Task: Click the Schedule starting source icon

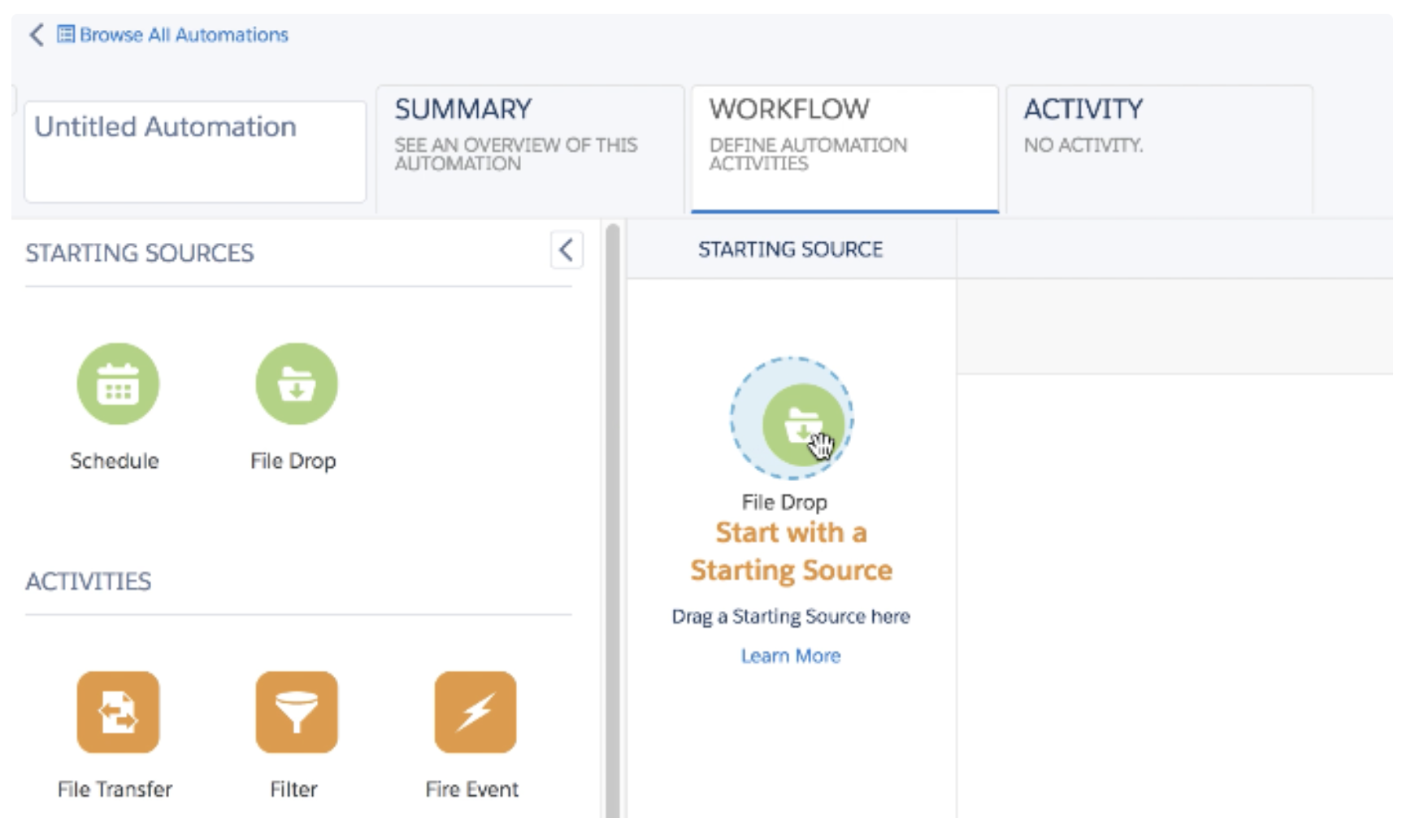Action: pyautogui.click(x=118, y=383)
